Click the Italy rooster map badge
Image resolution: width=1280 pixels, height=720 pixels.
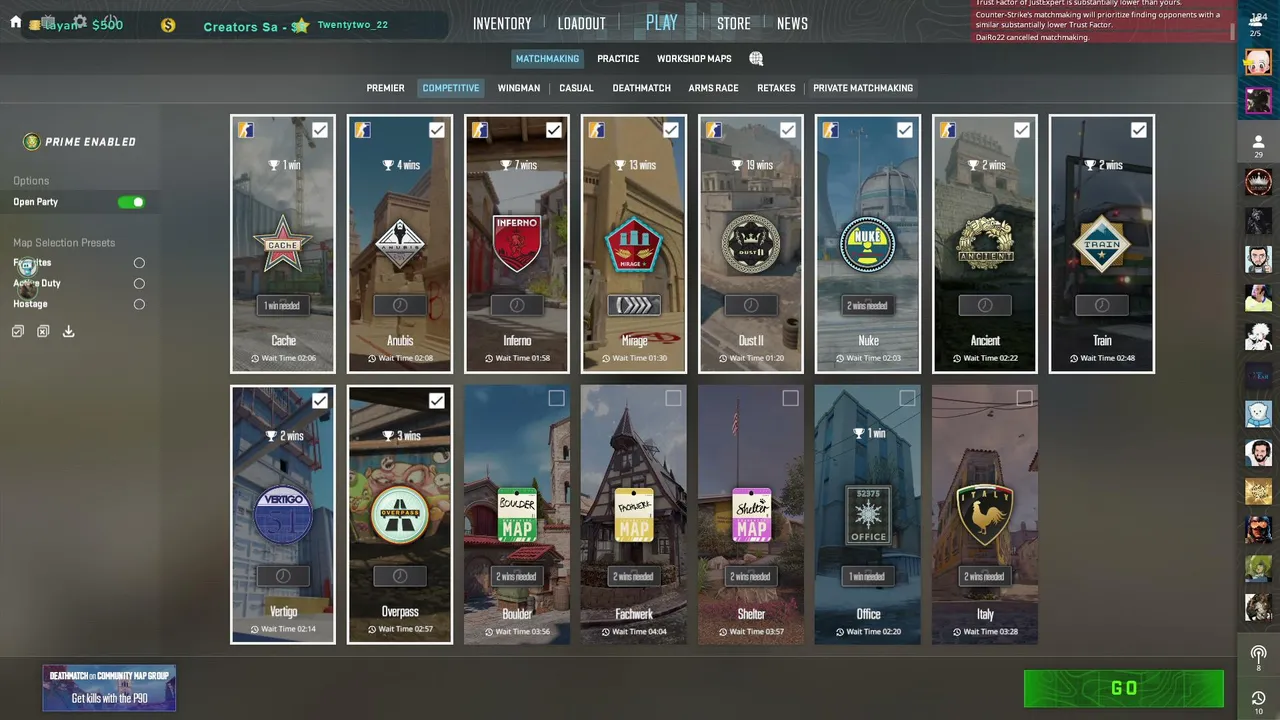(985, 515)
